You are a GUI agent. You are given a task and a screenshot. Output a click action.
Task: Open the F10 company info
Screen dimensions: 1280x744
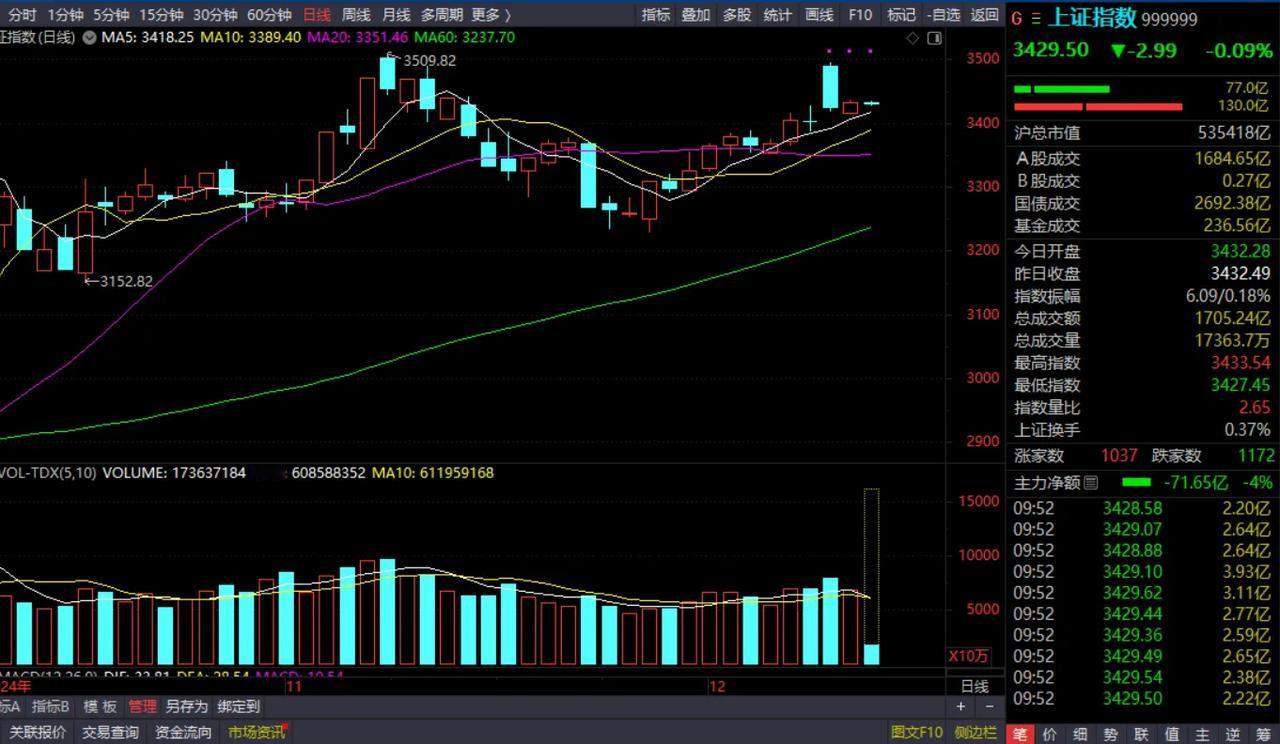(x=860, y=14)
